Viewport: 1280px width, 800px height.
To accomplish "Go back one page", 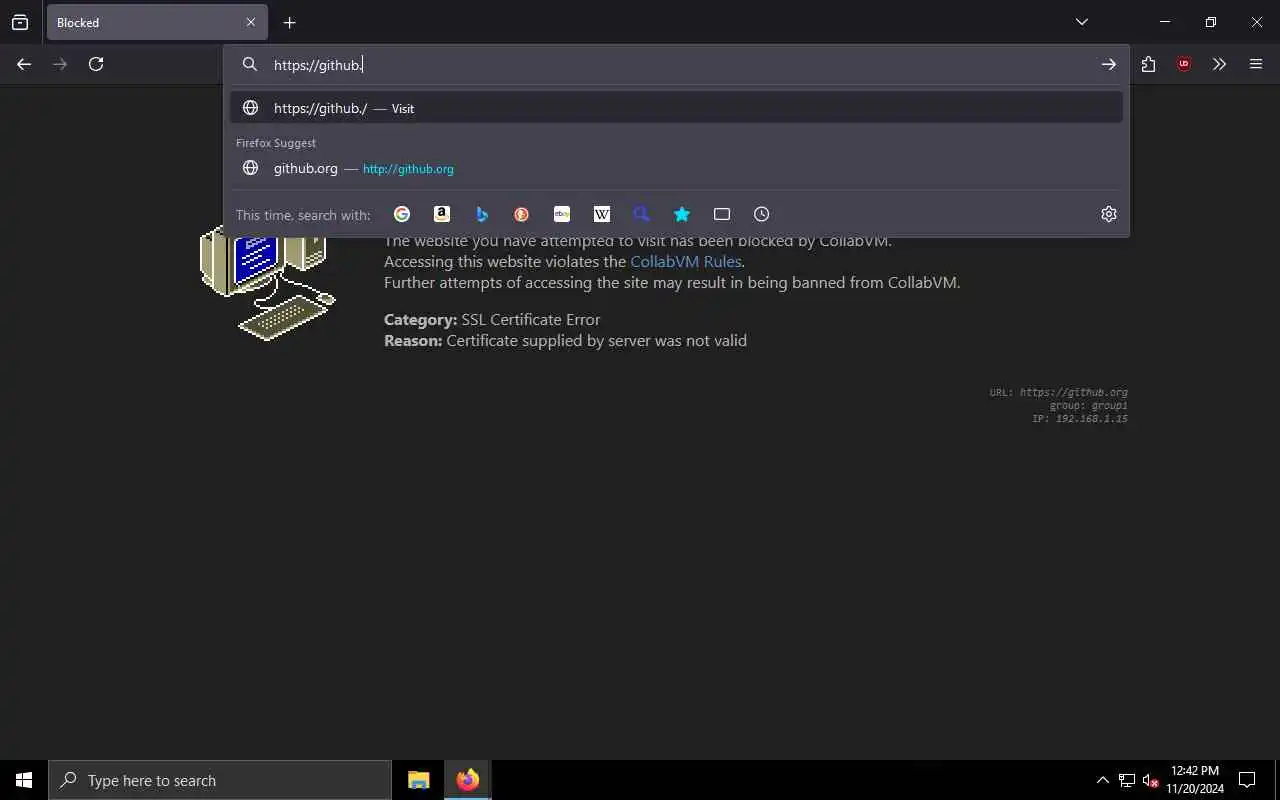I will pos(24,64).
